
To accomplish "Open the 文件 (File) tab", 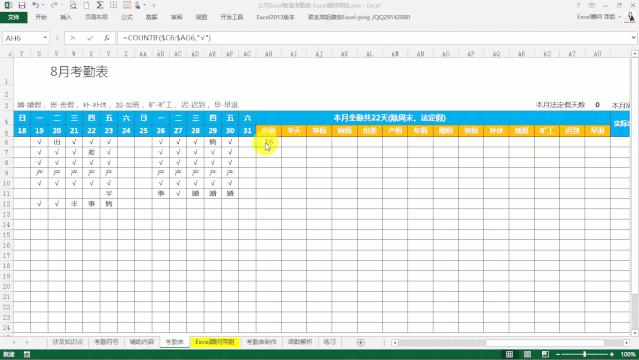I will tap(13, 17).
